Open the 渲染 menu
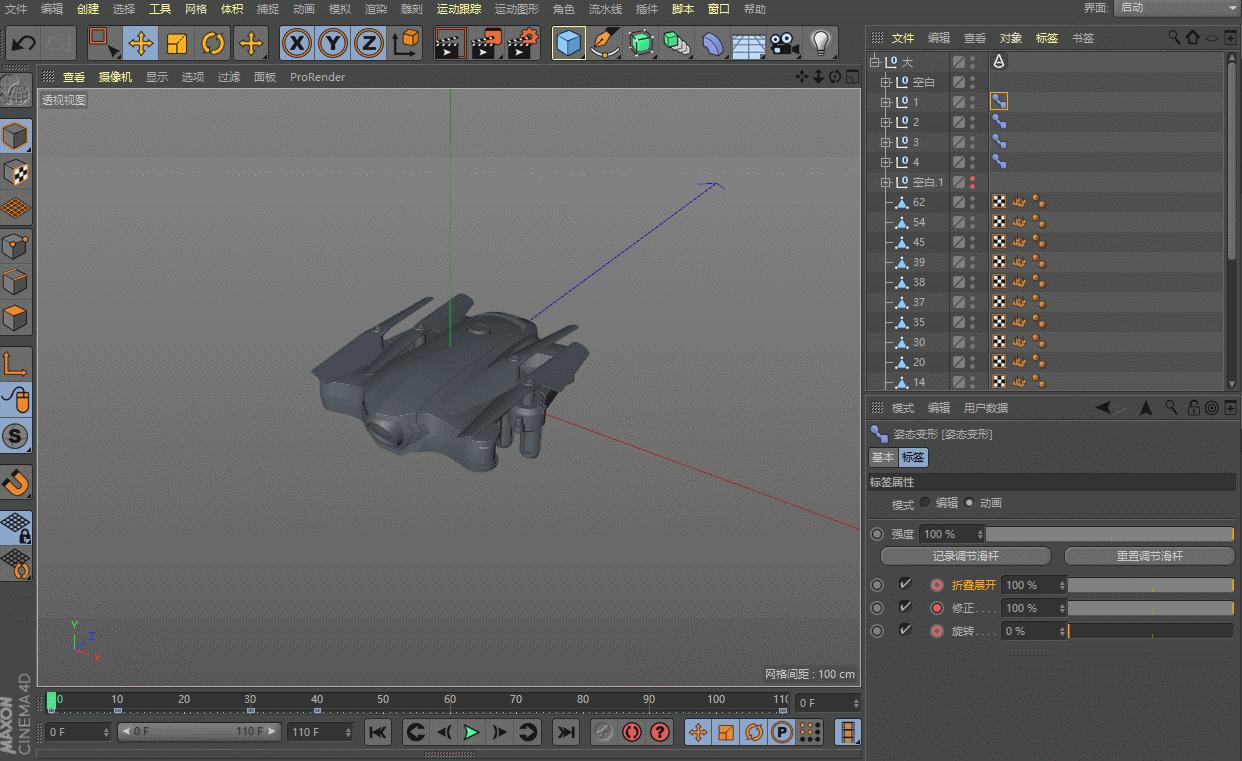Image resolution: width=1242 pixels, height=761 pixels. click(x=376, y=8)
